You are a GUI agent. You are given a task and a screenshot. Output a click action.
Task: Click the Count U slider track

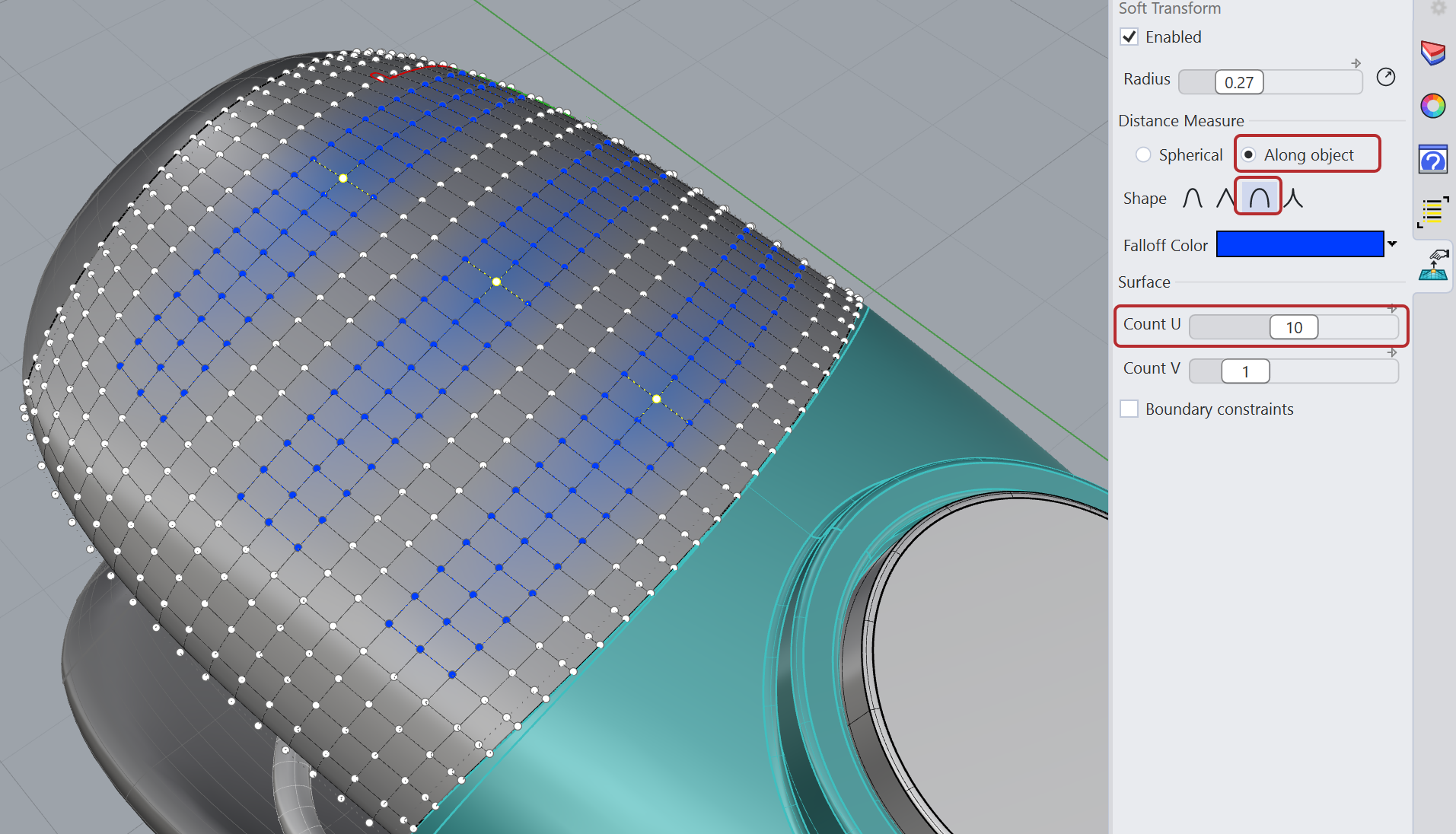(x=1293, y=327)
